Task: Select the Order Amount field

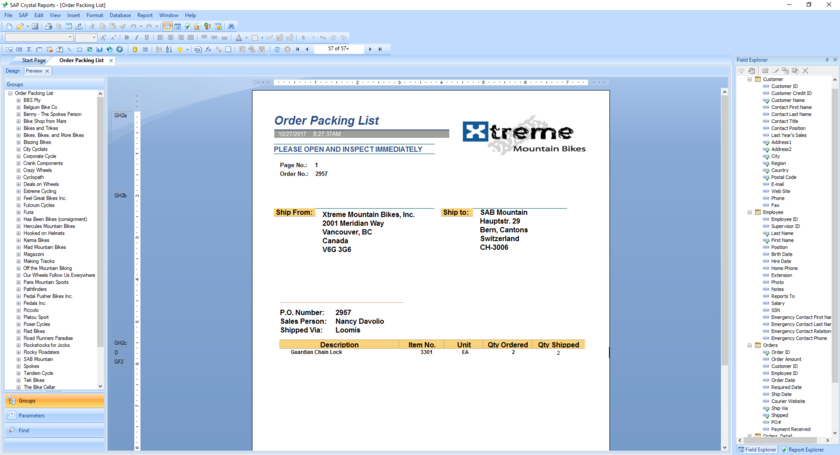Action: point(786,359)
